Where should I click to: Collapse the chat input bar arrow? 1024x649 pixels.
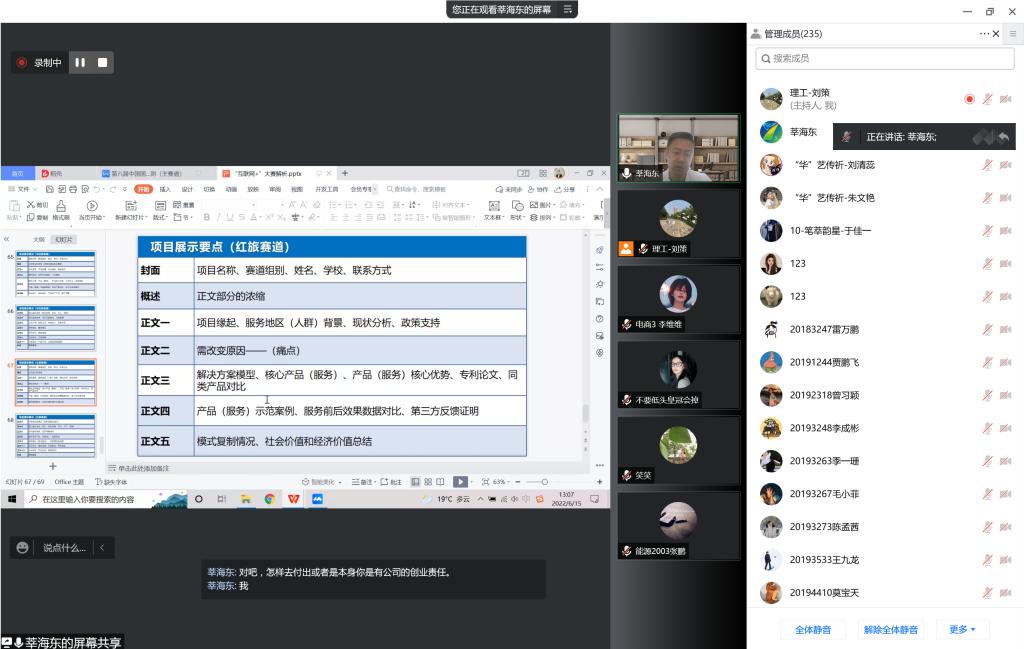101,547
